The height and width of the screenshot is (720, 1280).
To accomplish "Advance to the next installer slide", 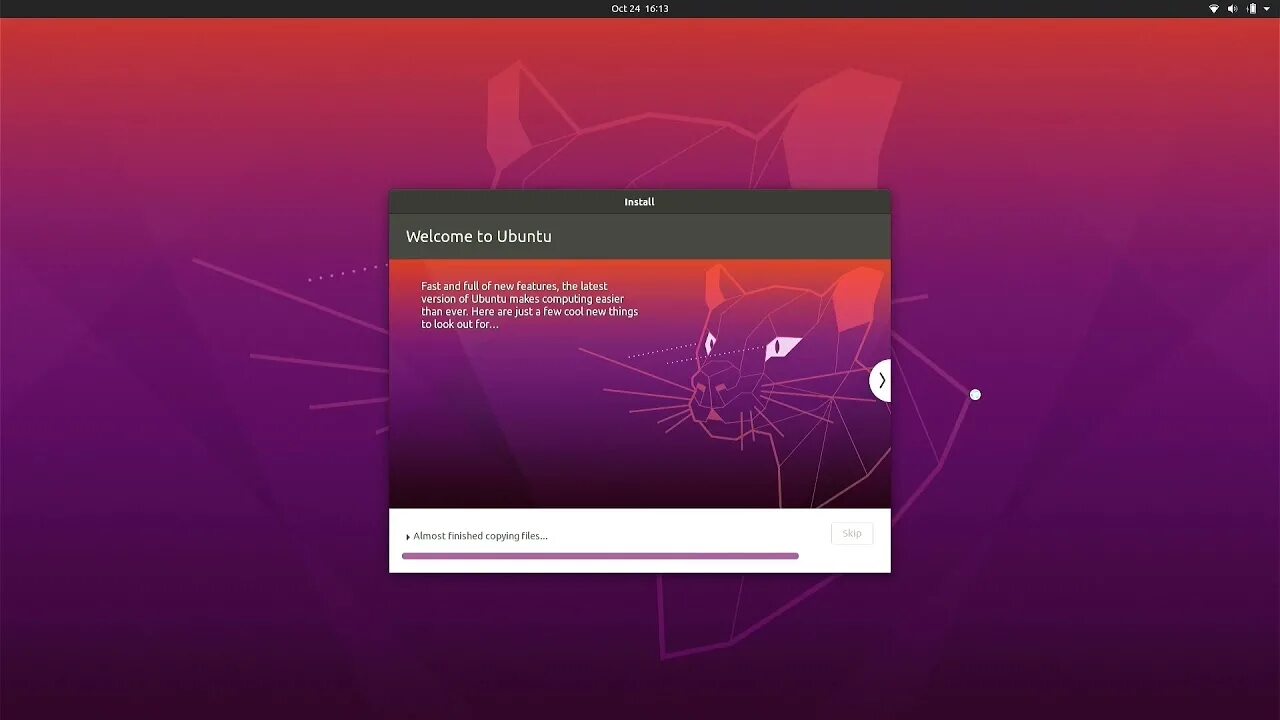I will click(881, 381).
